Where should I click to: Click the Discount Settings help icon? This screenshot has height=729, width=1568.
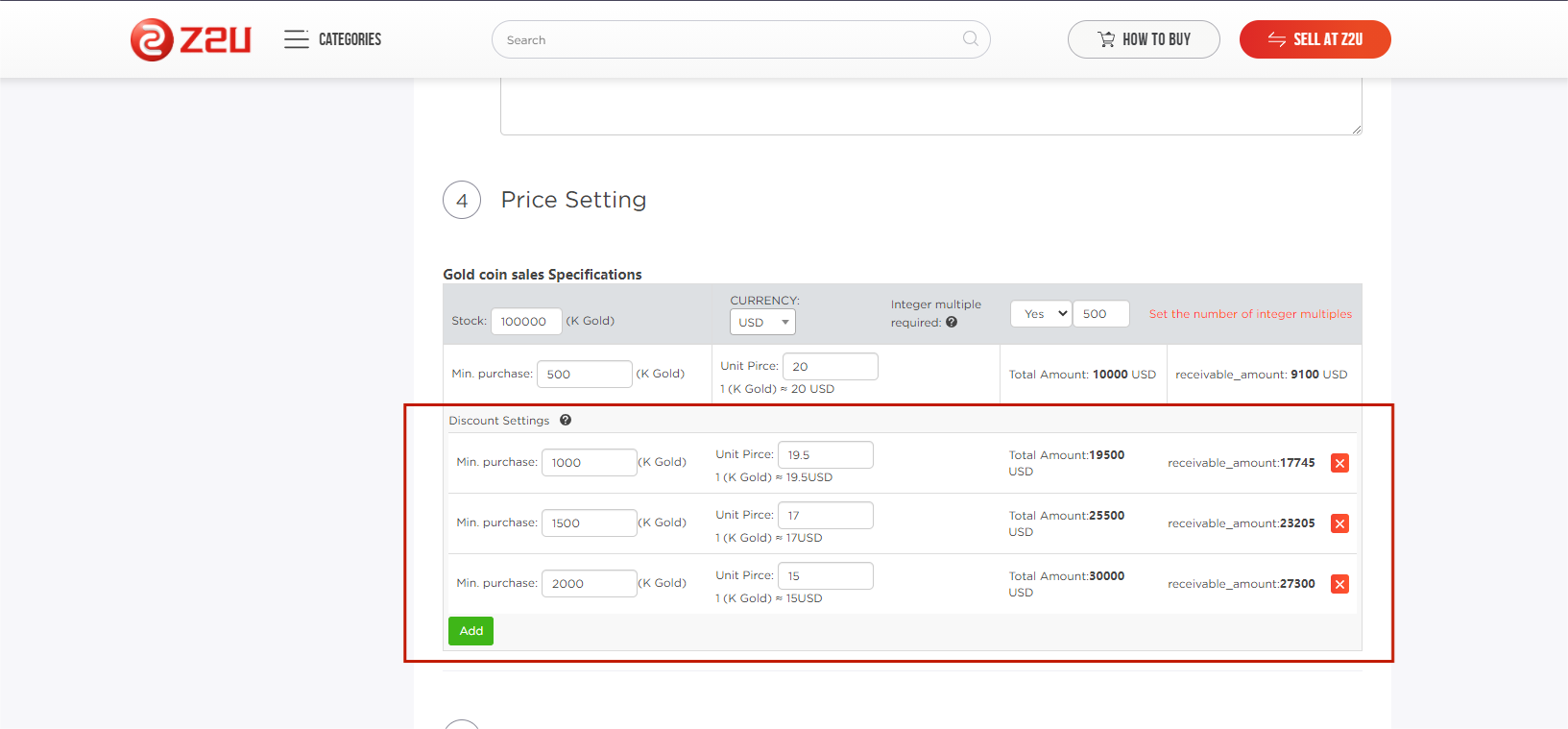(566, 421)
